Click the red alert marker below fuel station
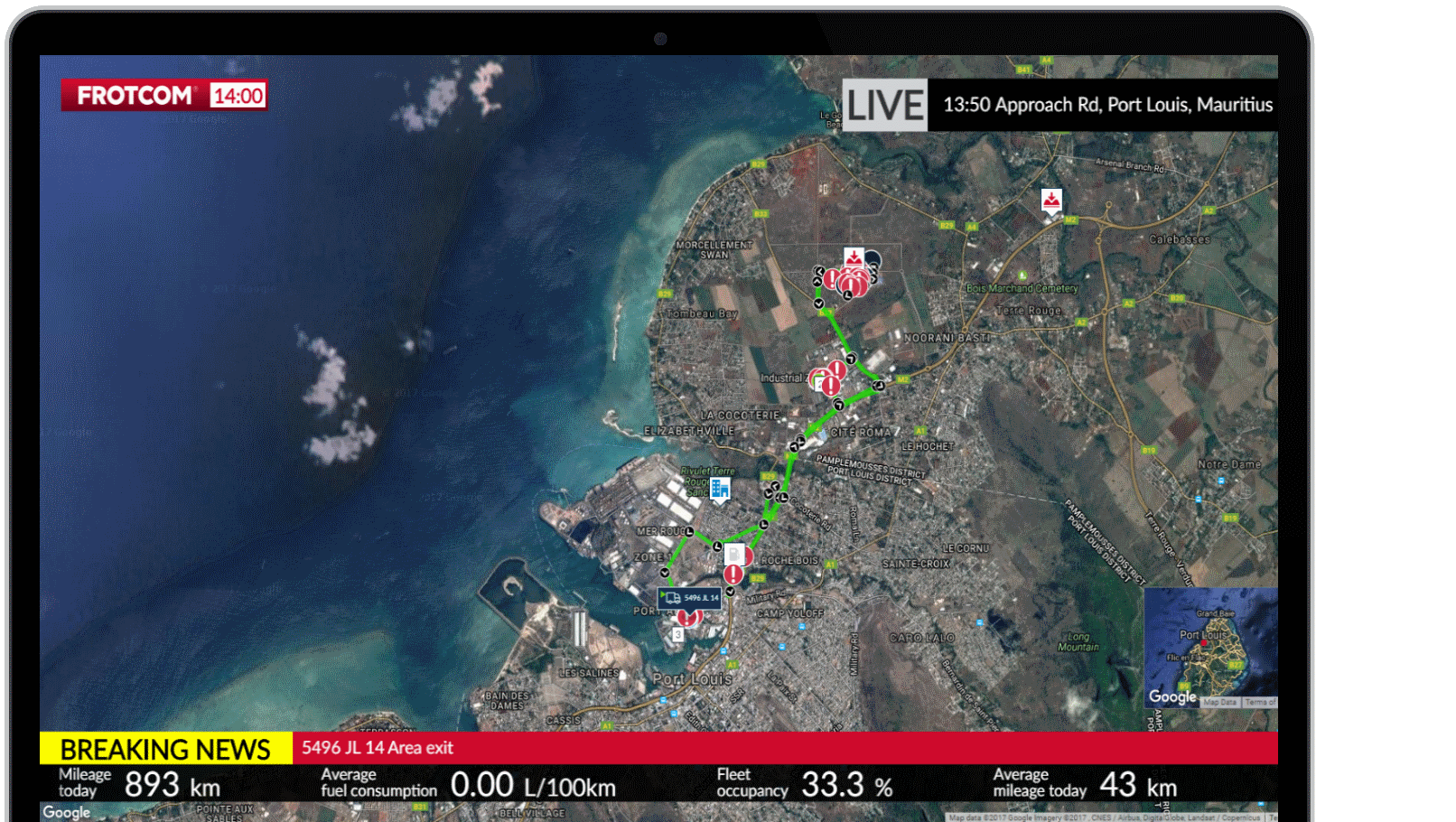 click(733, 574)
